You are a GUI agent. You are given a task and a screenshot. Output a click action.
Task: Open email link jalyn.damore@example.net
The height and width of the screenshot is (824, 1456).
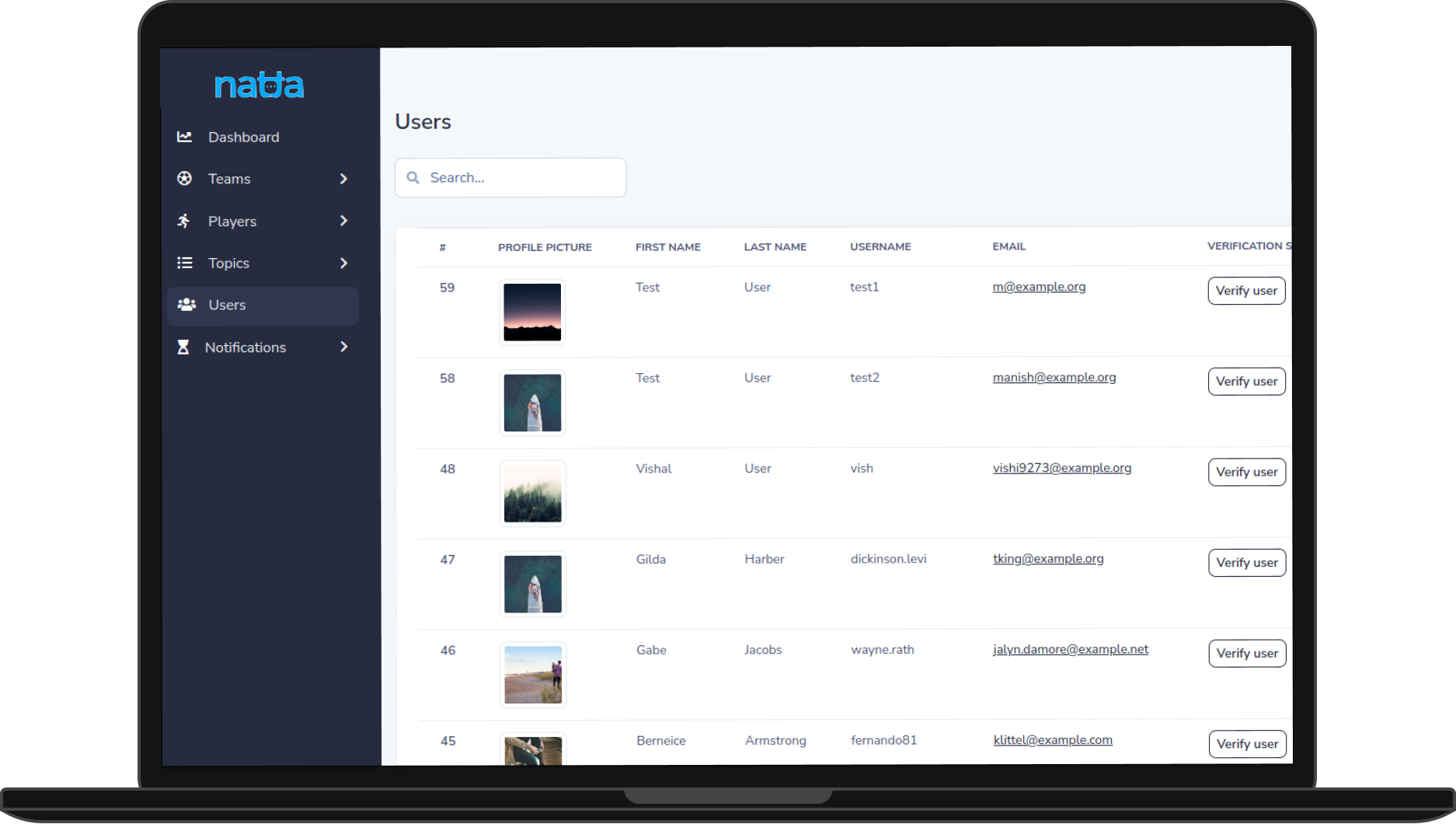pos(1070,649)
